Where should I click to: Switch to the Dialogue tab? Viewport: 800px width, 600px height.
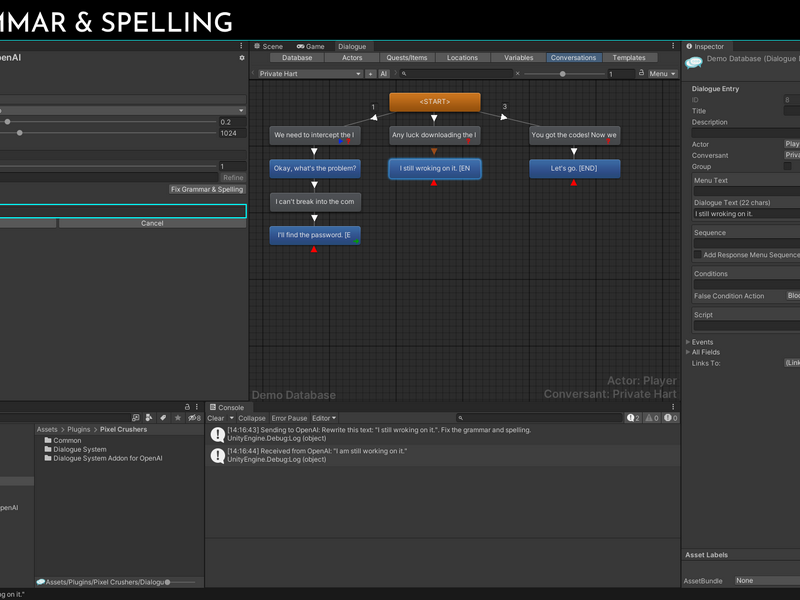coord(352,46)
